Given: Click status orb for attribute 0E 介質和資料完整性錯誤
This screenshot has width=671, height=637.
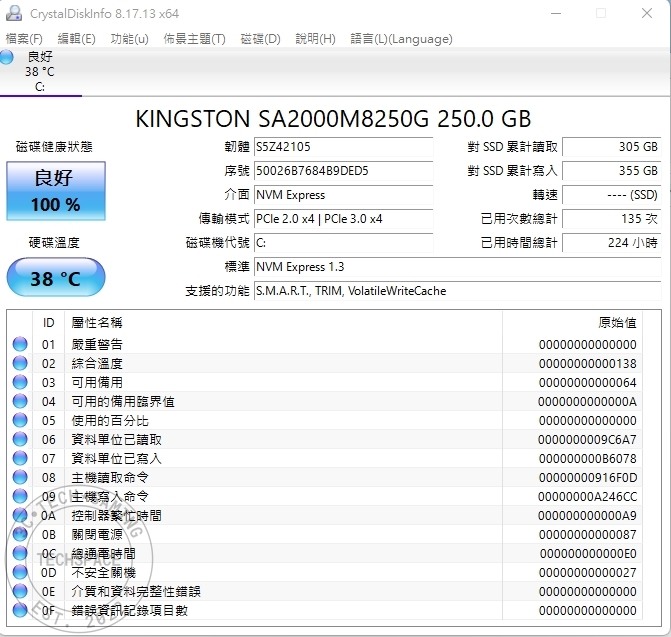Looking at the screenshot, I should (20, 591).
